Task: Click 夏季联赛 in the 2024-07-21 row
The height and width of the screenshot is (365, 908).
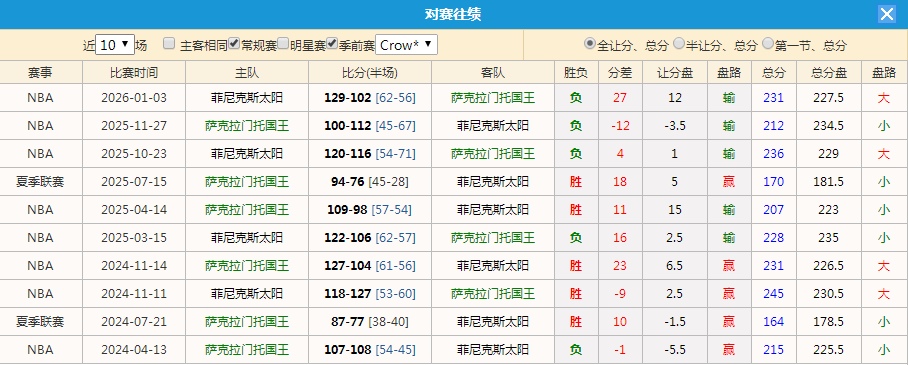Action: (x=41, y=322)
